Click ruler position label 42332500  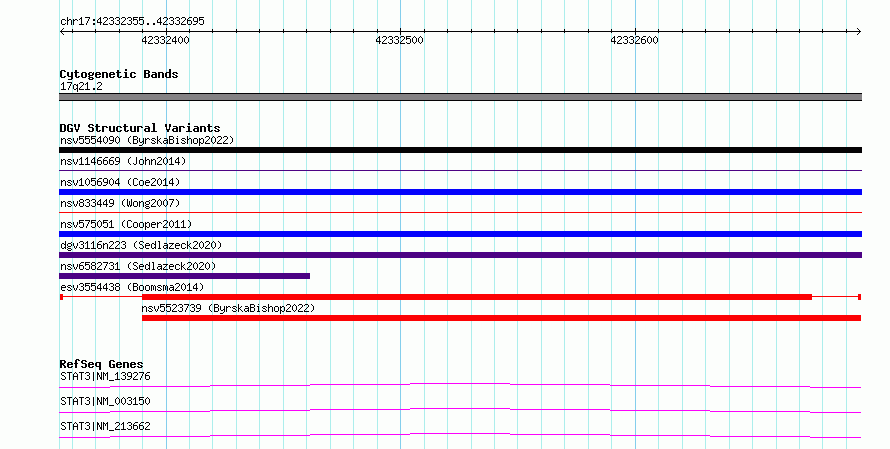tap(400, 40)
